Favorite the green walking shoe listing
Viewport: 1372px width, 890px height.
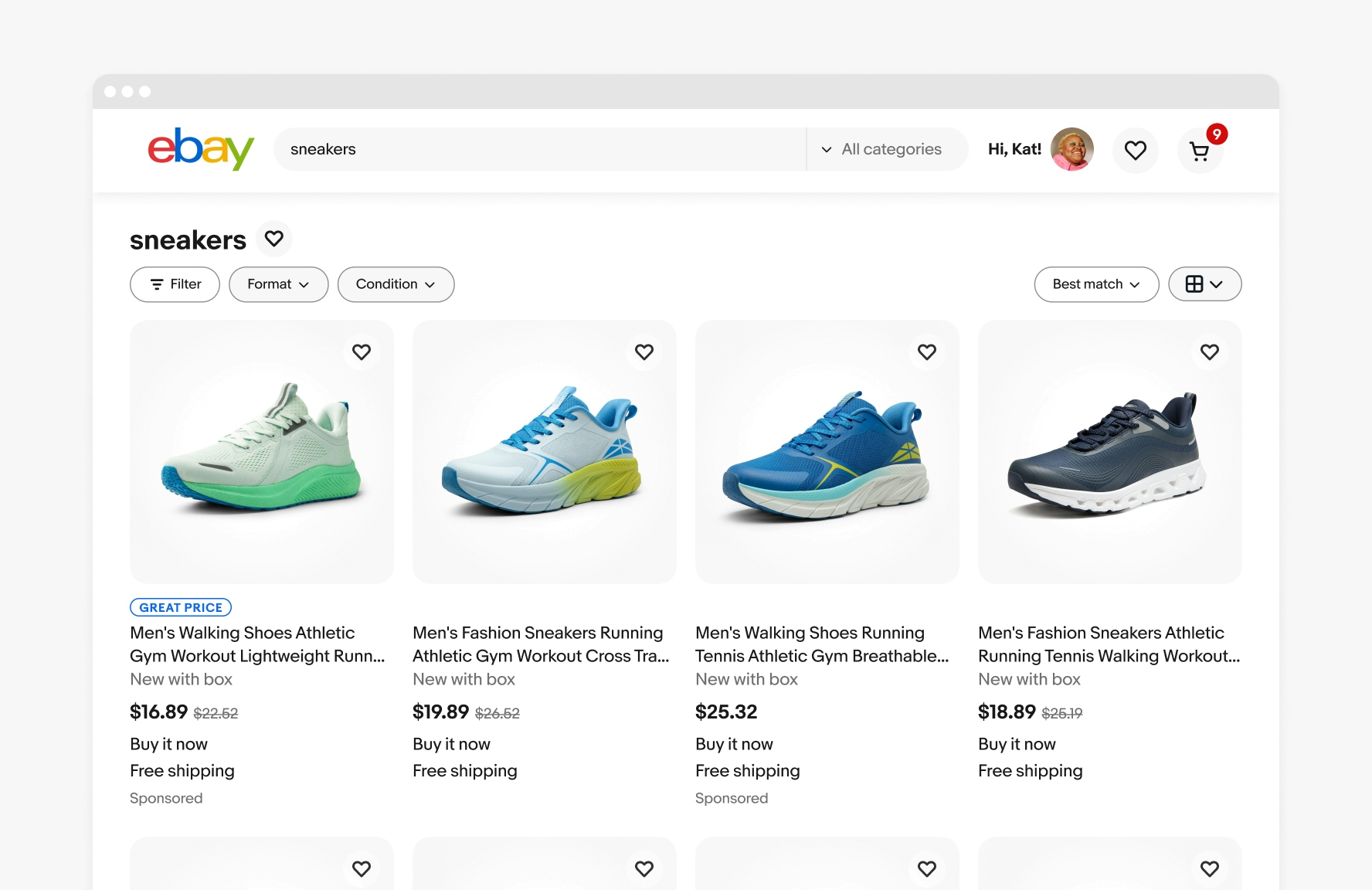pos(362,352)
